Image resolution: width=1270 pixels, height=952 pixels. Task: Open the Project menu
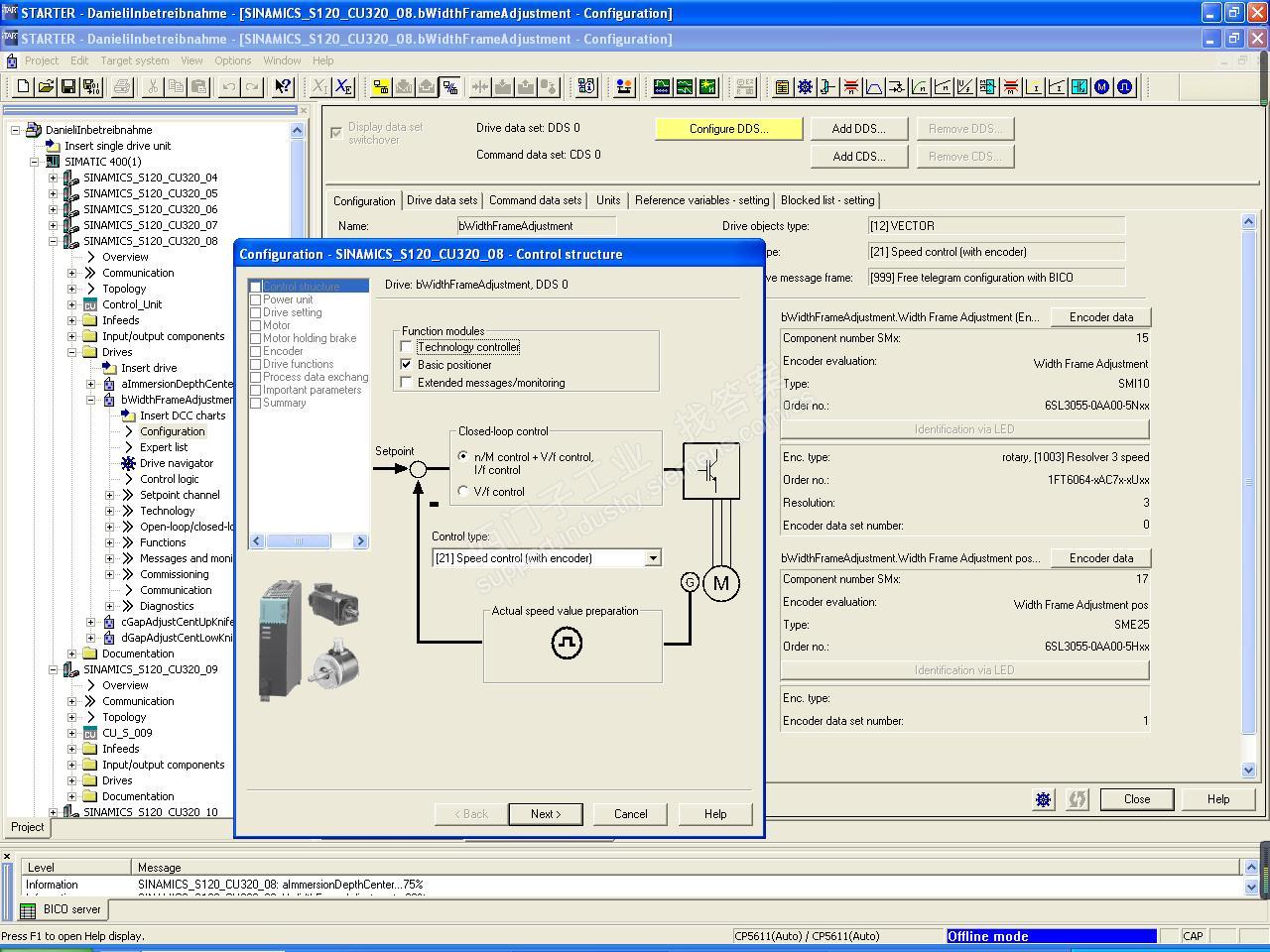tap(42, 60)
